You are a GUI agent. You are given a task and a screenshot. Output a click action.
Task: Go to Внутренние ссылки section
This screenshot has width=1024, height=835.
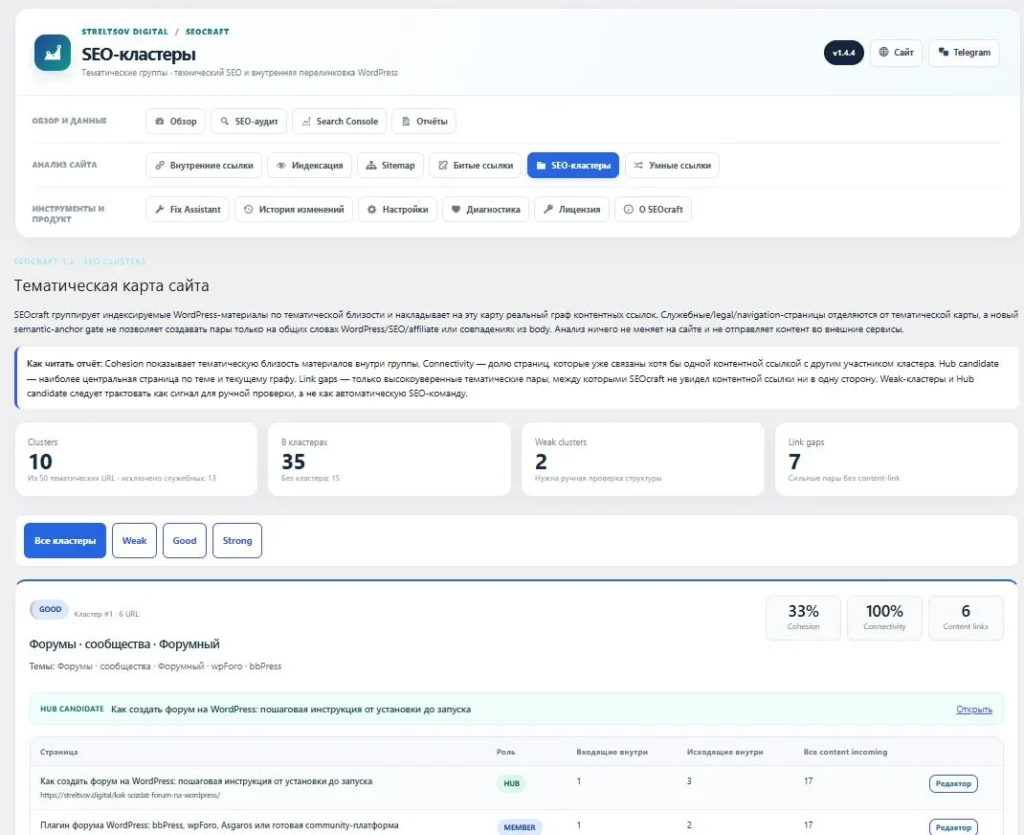coord(204,165)
